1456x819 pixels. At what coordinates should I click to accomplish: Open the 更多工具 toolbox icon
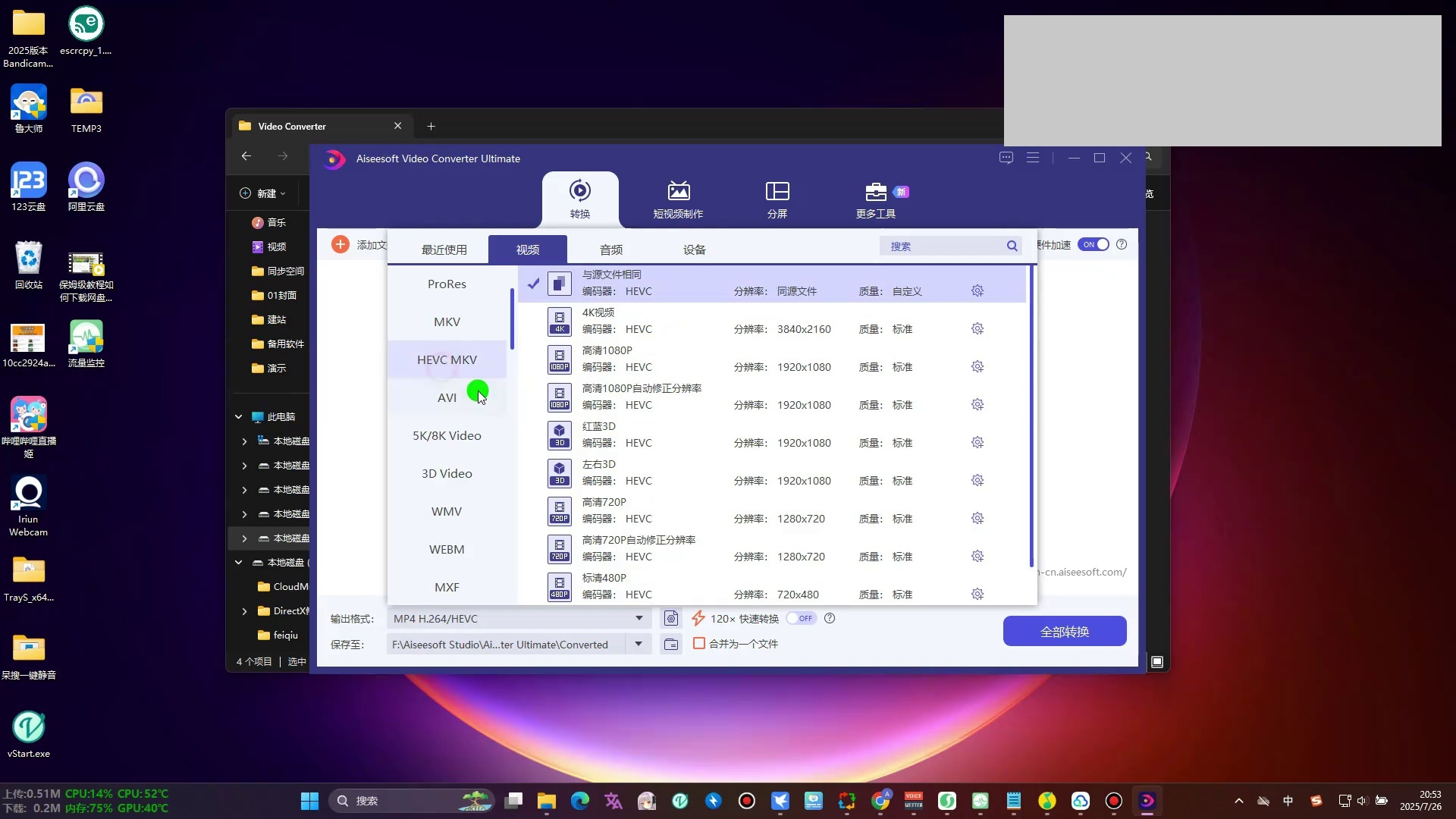tap(876, 191)
